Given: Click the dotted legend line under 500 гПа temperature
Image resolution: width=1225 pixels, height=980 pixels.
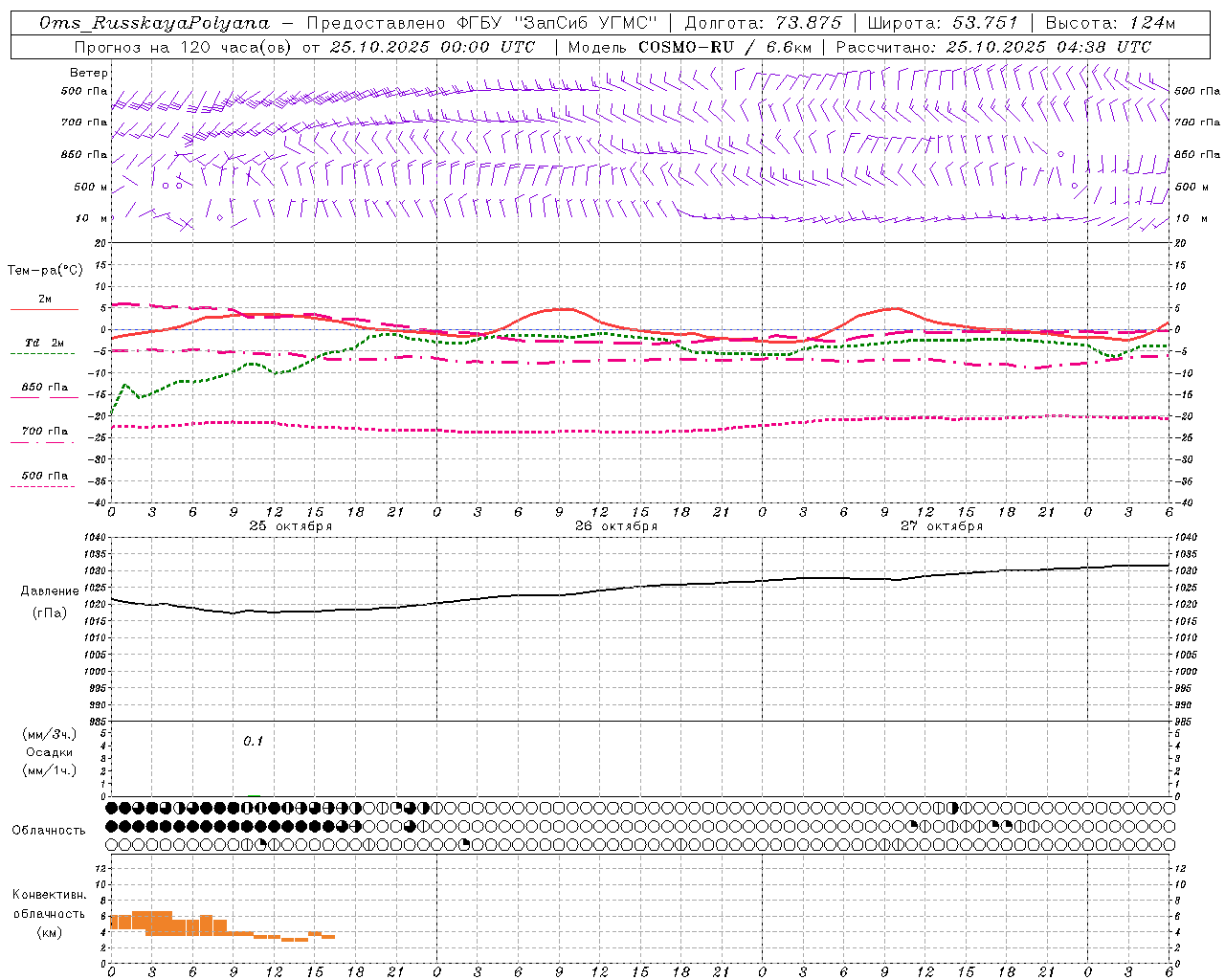Looking at the screenshot, I should coord(42,486).
